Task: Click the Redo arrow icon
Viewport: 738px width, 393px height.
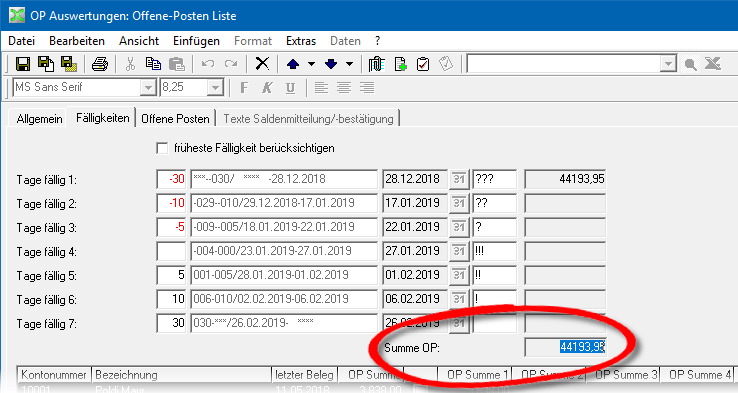Action: coord(231,64)
